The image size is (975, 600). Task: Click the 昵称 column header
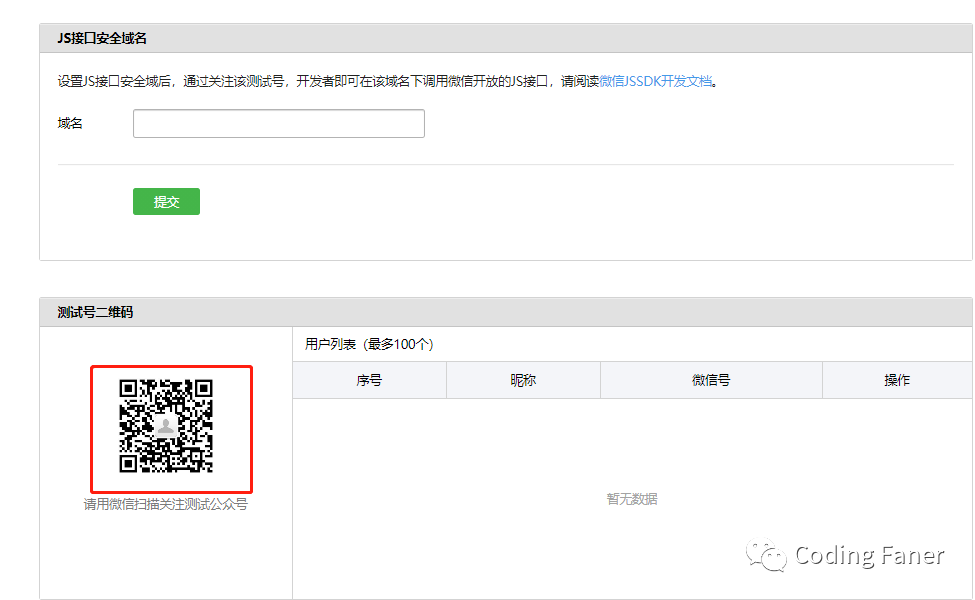tap(523, 380)
